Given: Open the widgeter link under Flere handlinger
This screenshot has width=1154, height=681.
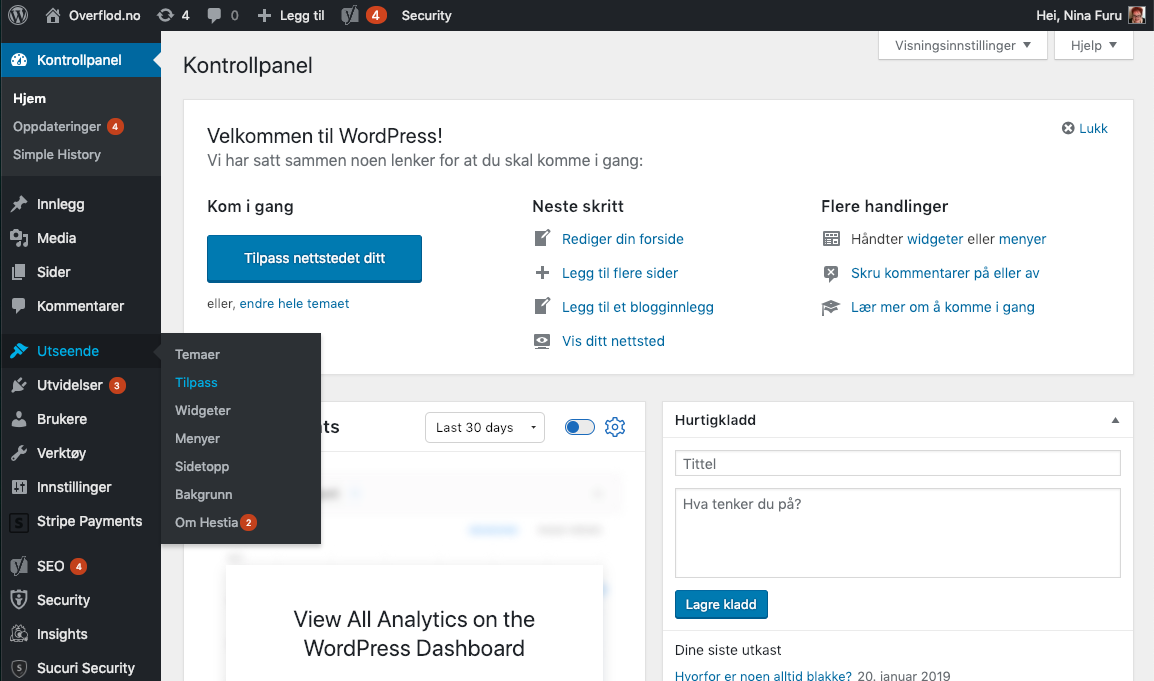Looking at the screenshot, I should pos(935,239).
